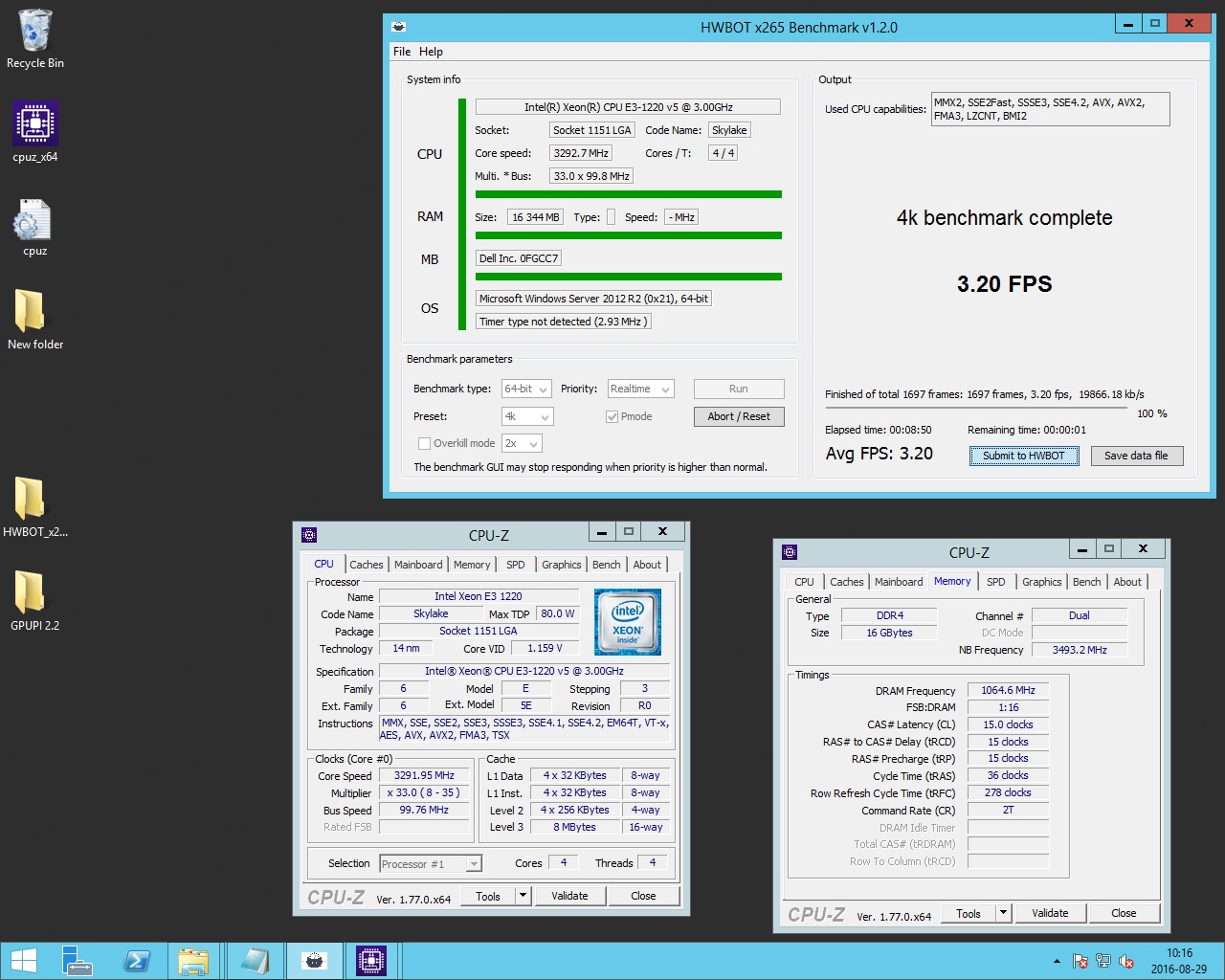Image resolution: width=1225 pixels, height=980 pixels.
Task: Toggle the Pmode checkbox
Action: [612, 416]
